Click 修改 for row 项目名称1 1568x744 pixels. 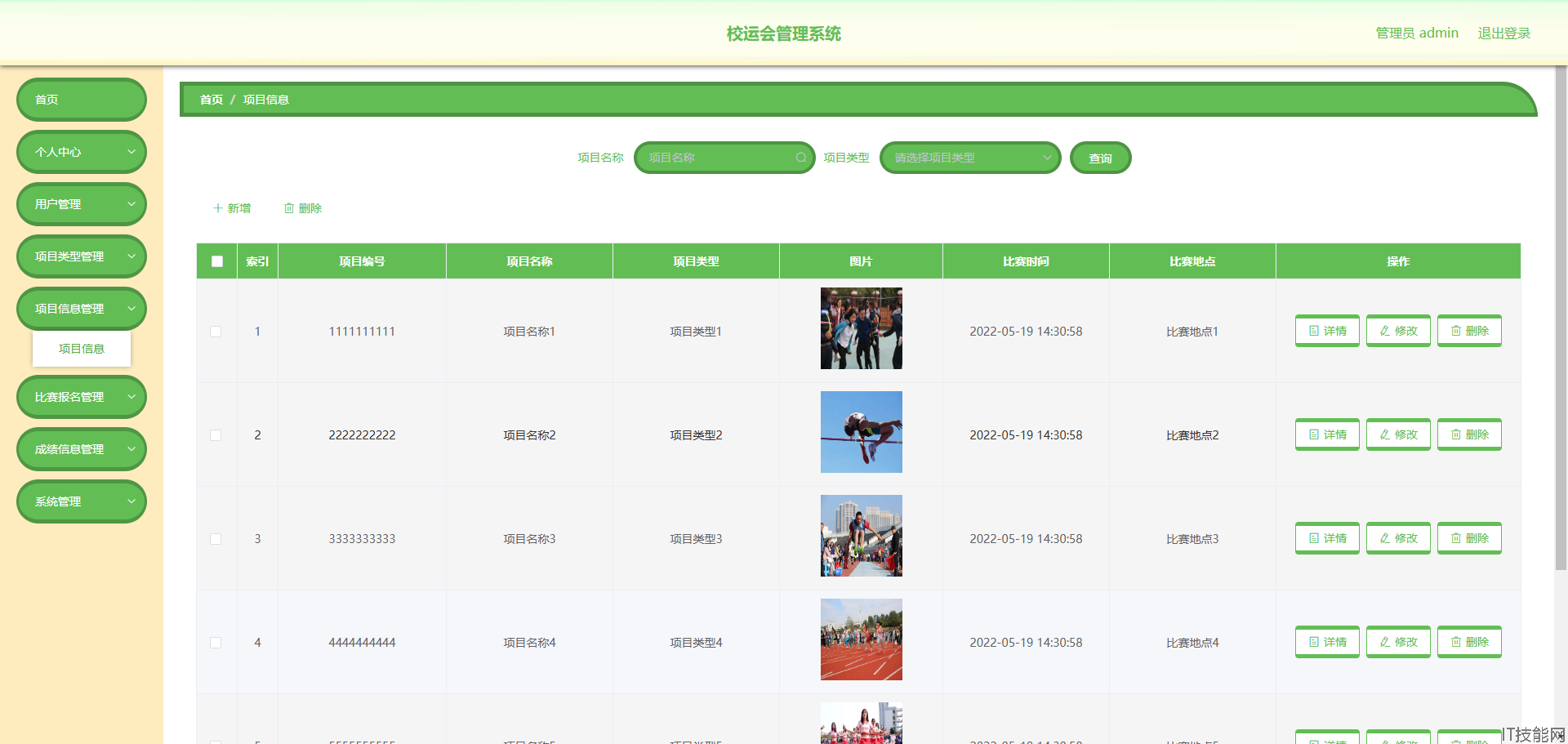point(1398,331)
